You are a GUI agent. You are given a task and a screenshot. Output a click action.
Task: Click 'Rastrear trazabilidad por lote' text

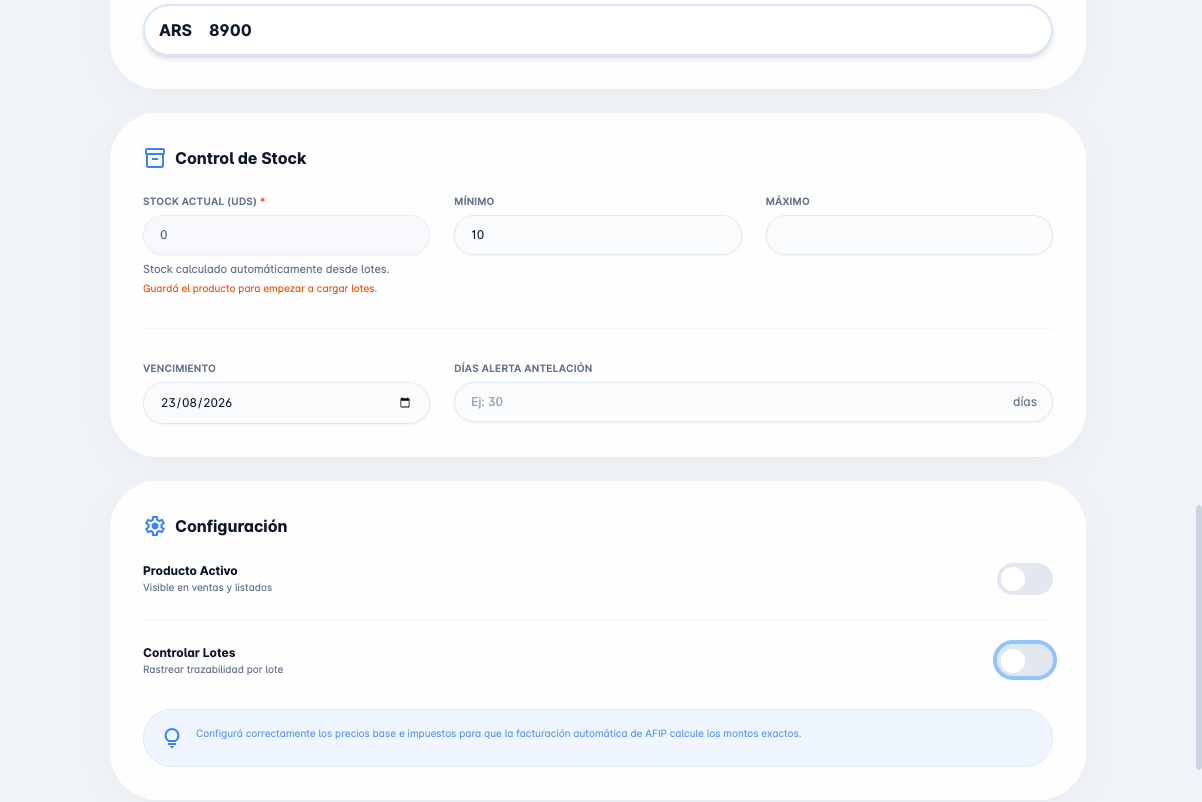(x=213, y=669)
